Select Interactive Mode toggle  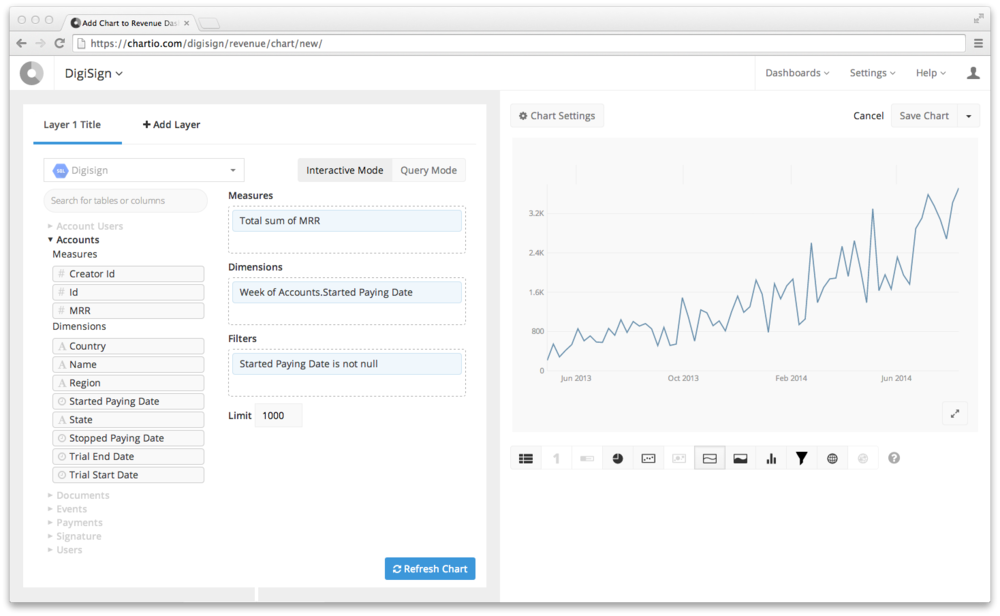pos(344,170)
